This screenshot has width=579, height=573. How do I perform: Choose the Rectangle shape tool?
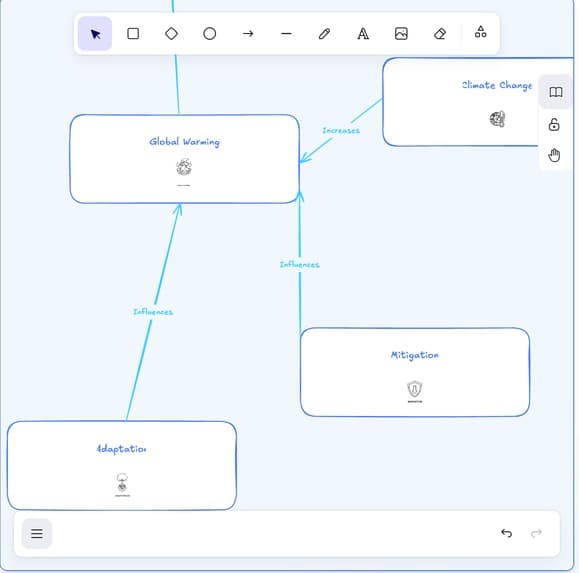coord(133,34)
